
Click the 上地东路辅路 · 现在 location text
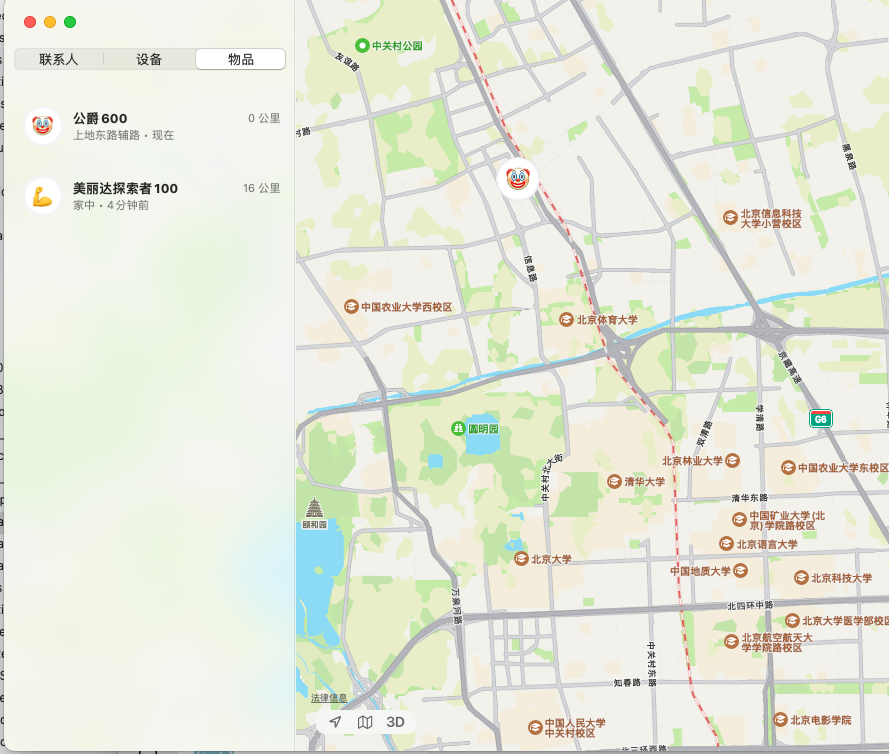click(124, 135)
